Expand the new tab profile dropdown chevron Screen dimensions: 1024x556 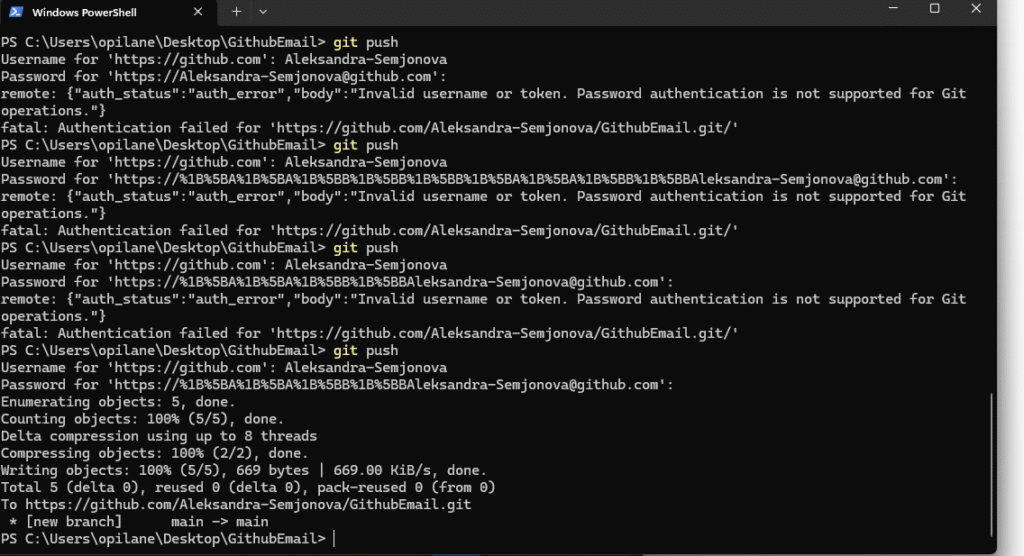[x=263, y=12]
